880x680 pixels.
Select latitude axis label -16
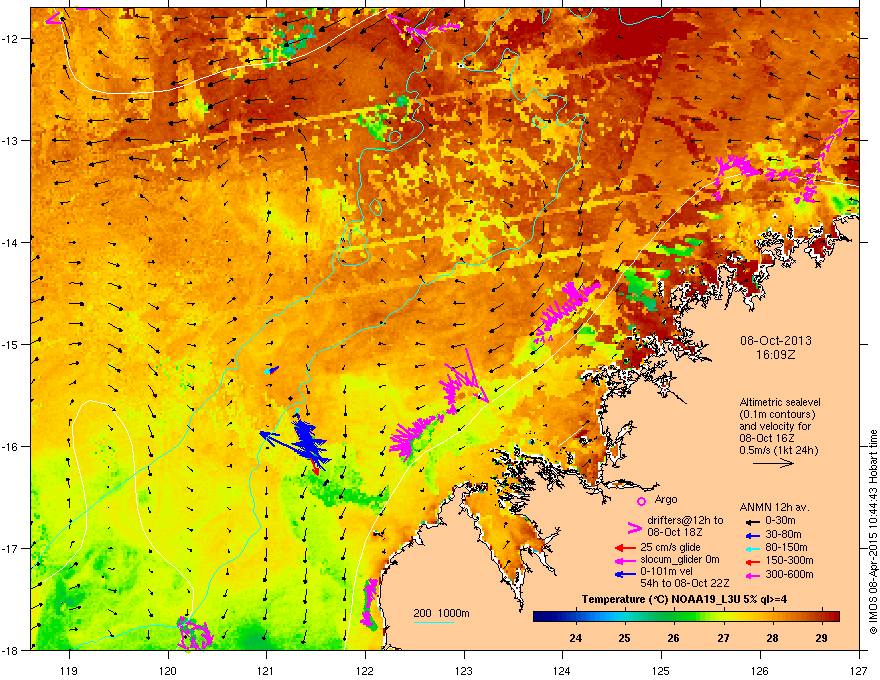click(10, 447)
